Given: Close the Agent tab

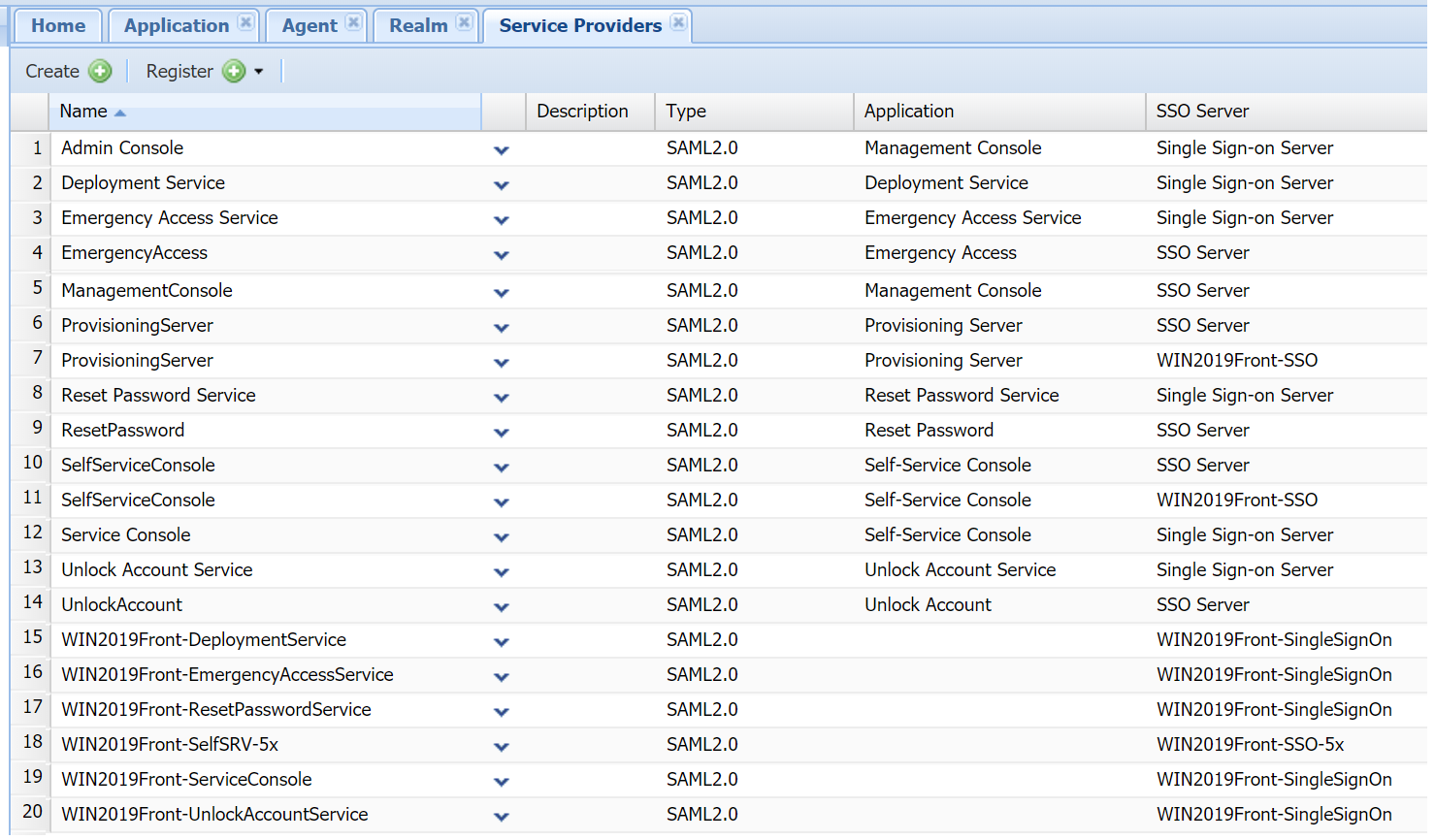Looking at the screenshot, I should [353, 22].
